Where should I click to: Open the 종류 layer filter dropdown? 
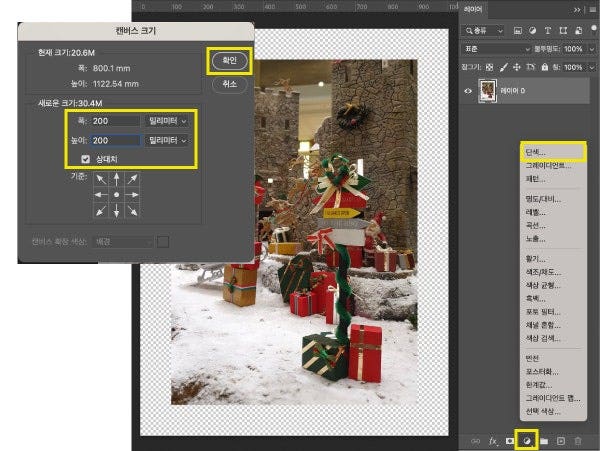pos(483,31)
